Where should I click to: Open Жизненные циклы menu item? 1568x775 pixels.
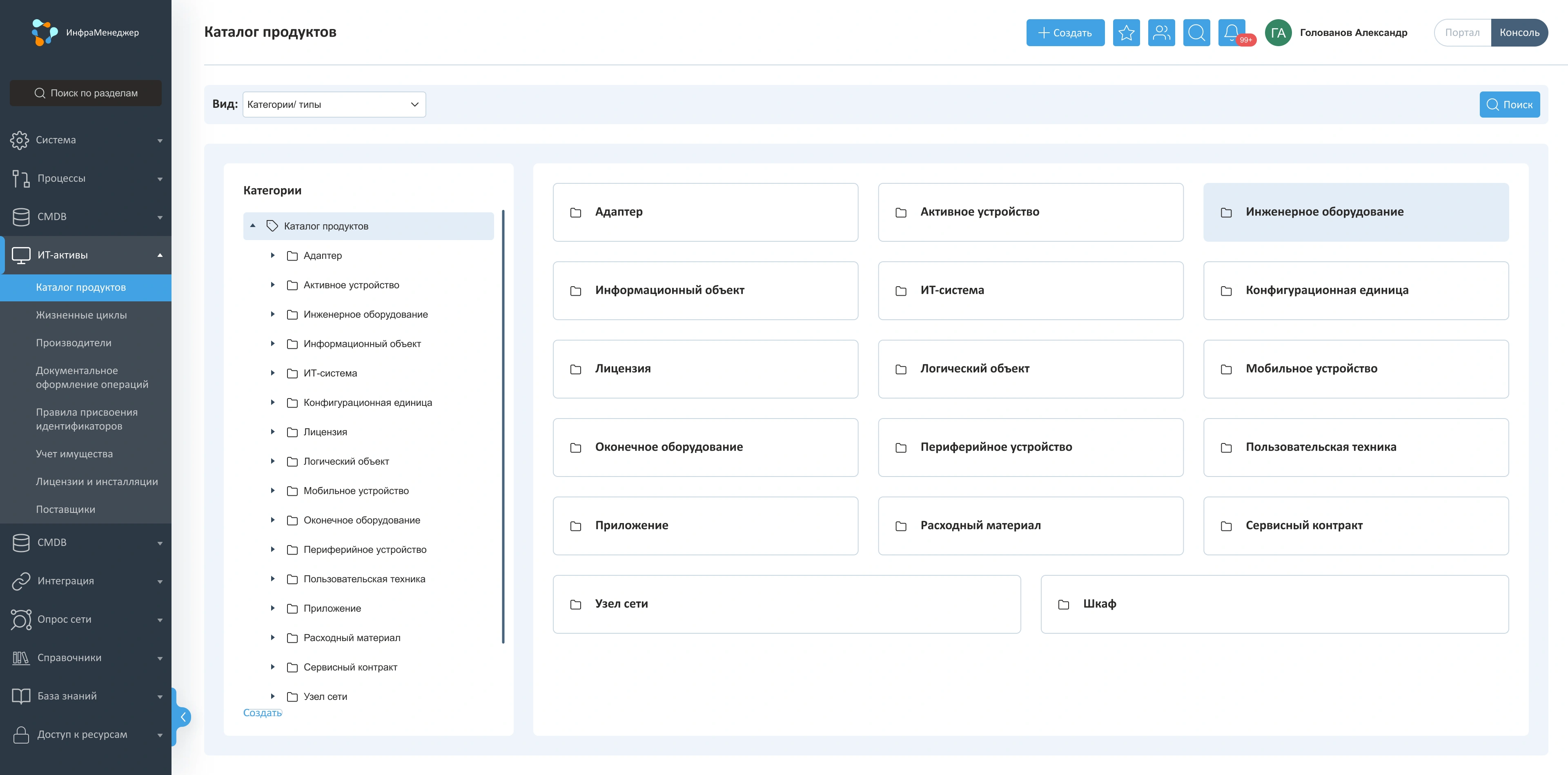click(x=81, y=315)
